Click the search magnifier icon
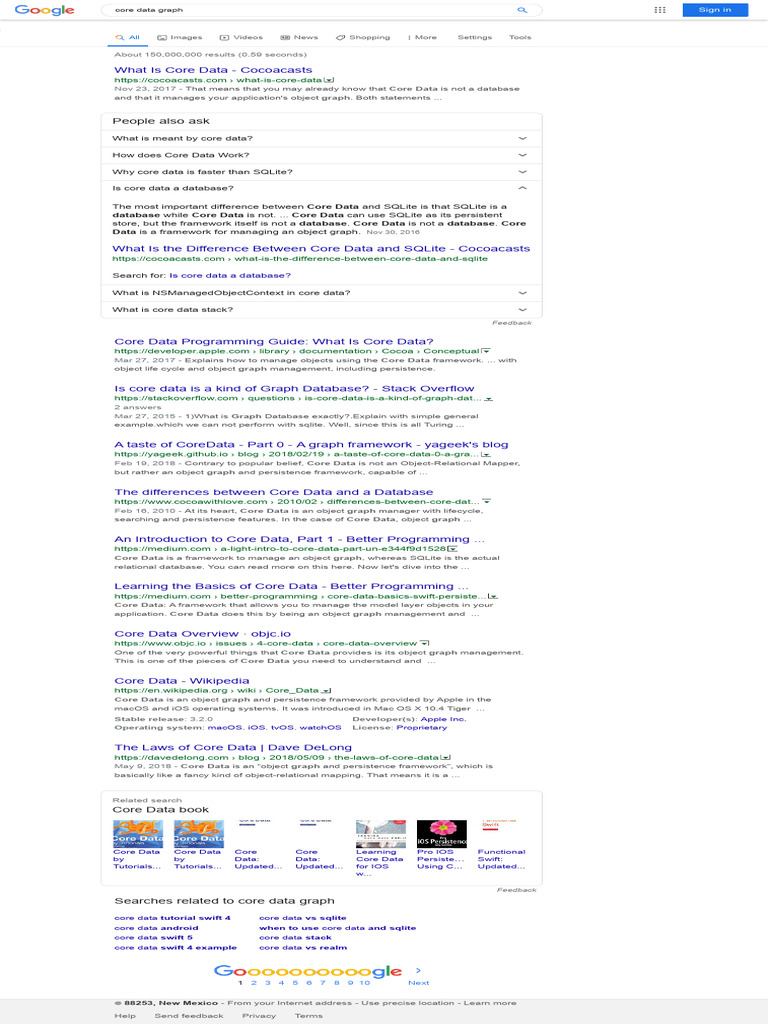Viewport: 768px width, 1024px height. point(522,10)
